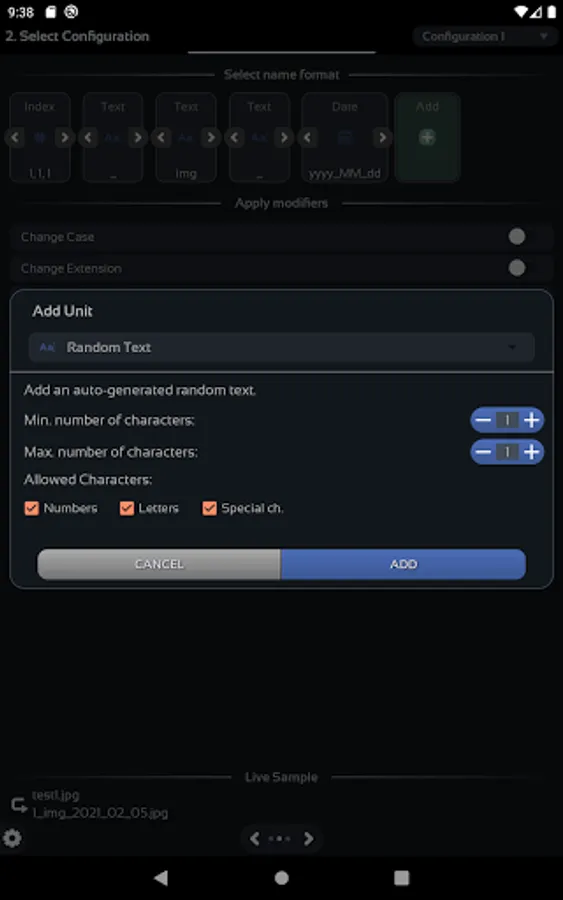Tap the Android back navigation button

pyautogui.click(x=161, y=878)
